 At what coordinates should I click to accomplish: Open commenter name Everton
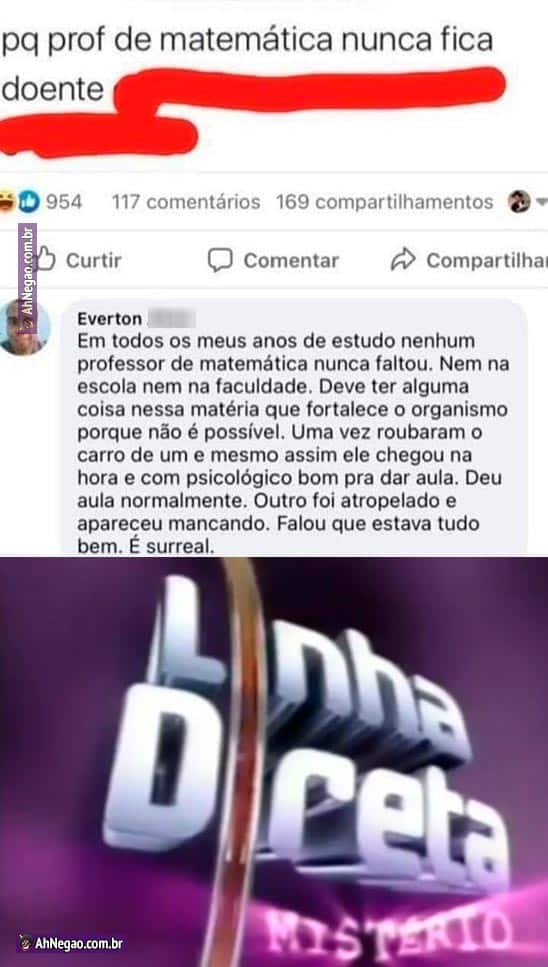(110, 319)
